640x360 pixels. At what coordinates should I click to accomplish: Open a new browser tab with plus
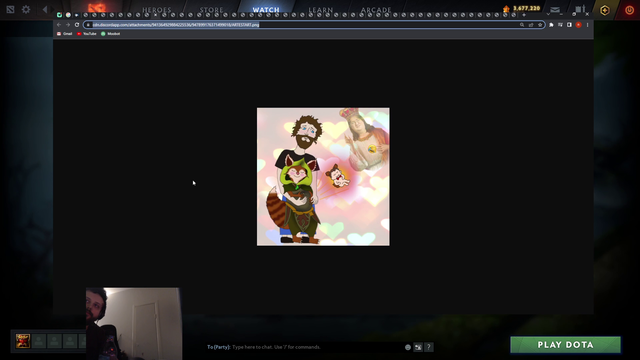(x=524, y=15)
